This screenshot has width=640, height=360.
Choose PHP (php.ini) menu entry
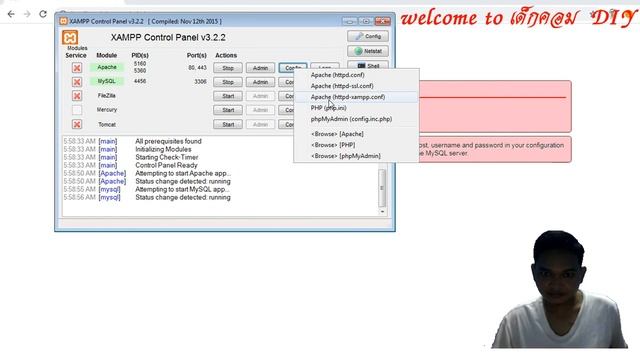click(x=356, y=108)
